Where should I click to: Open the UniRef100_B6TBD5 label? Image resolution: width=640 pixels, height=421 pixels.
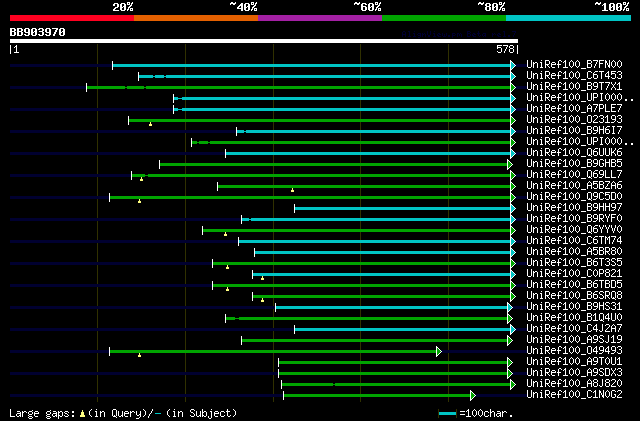[x=574, y=285]
